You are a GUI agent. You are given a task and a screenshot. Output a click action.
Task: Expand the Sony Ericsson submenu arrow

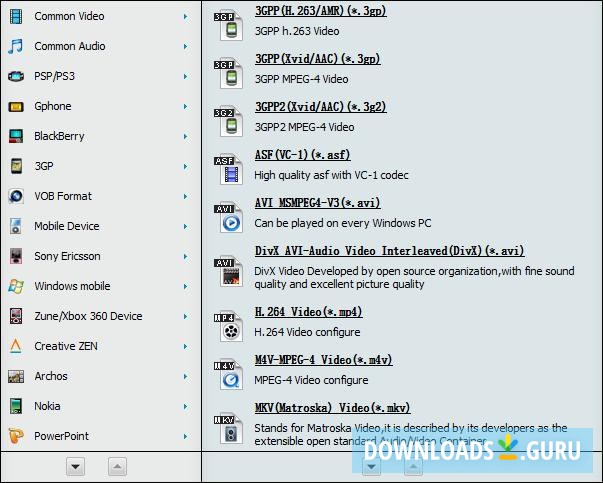coord(185,256)
